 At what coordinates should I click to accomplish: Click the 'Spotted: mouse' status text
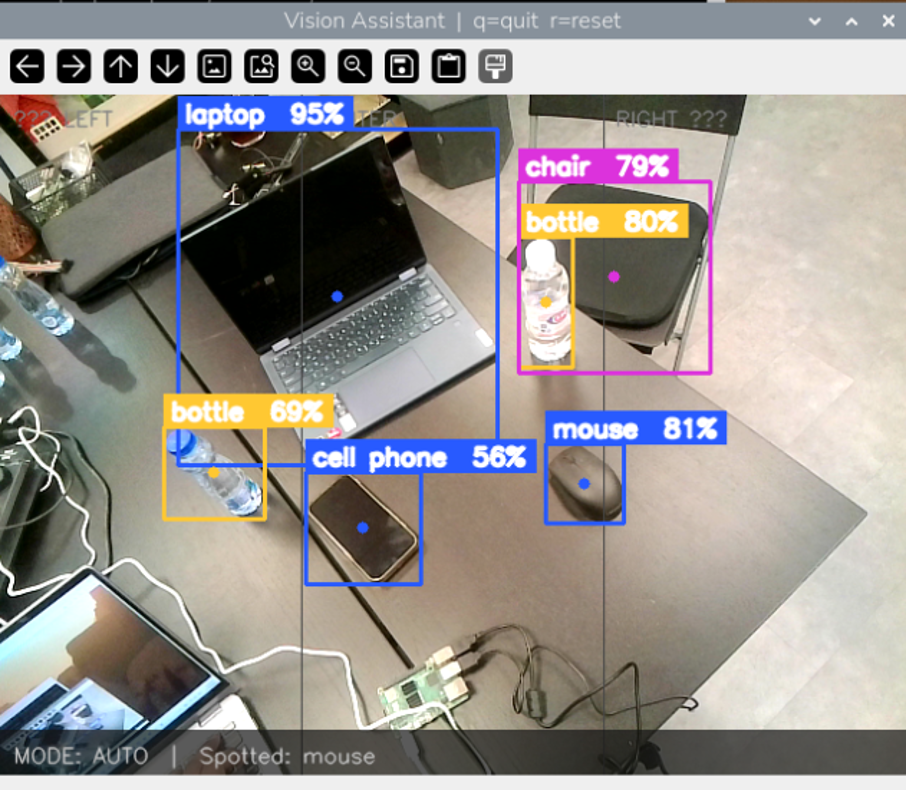coord(287,756)
